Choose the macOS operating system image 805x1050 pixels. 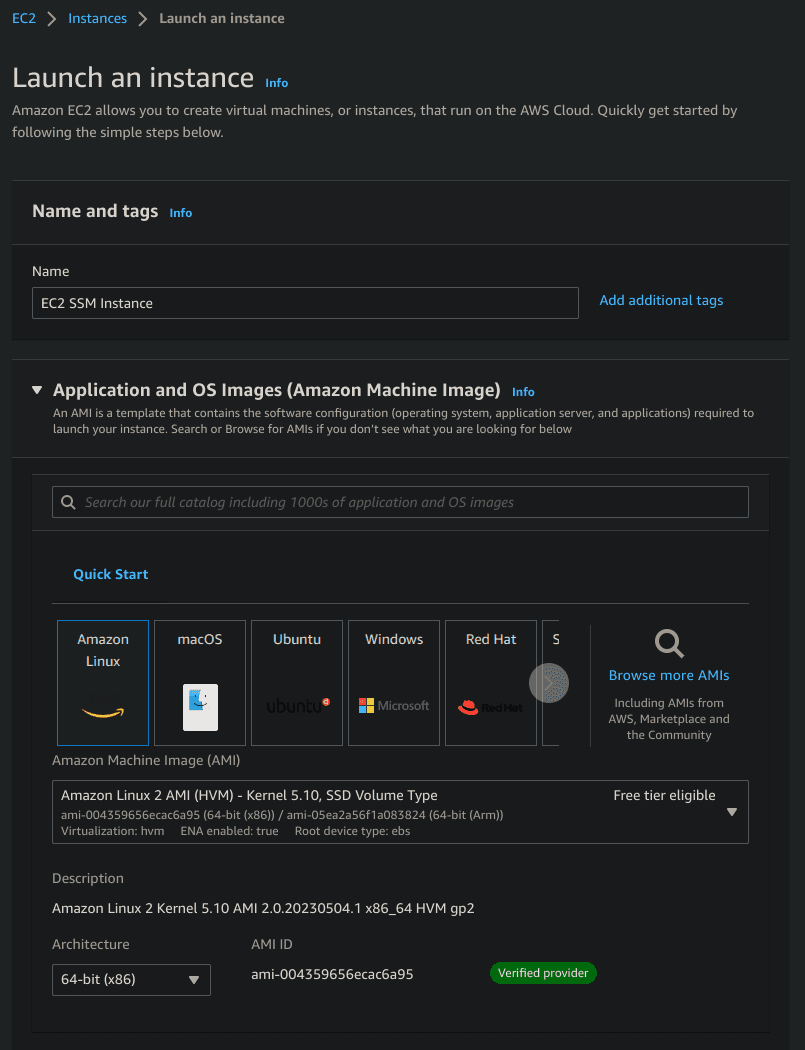199,682
